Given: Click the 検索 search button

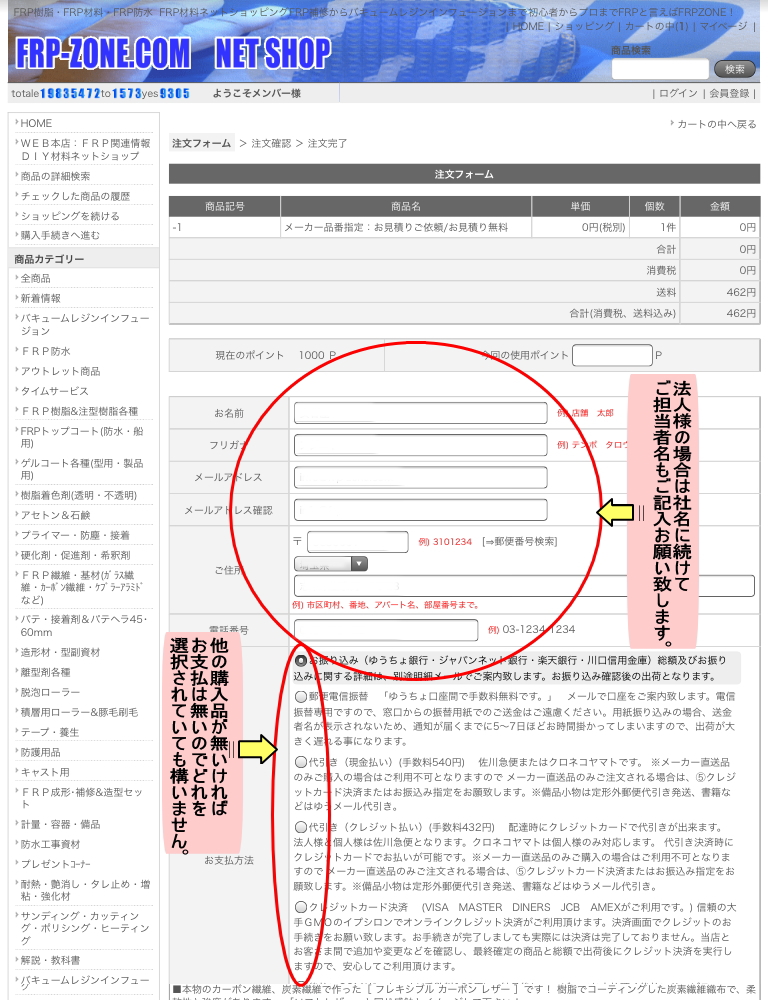Looking at the screenshot, I should pos(735,69).
